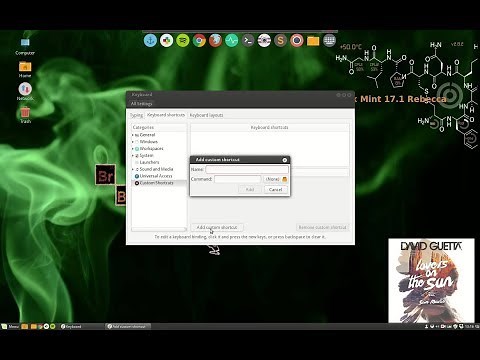
Task: Open the anchor Docky icon in the dock
Action: [x=150, y=41]
